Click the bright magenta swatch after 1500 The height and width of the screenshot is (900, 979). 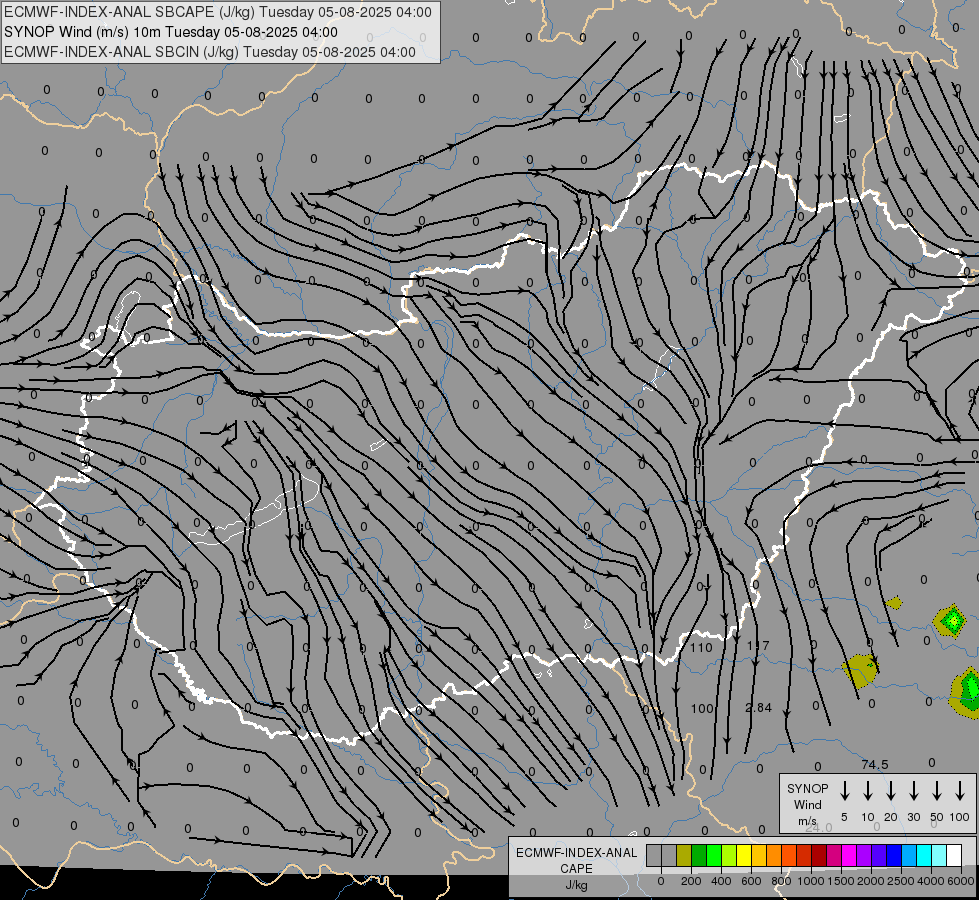click(849, 855)
